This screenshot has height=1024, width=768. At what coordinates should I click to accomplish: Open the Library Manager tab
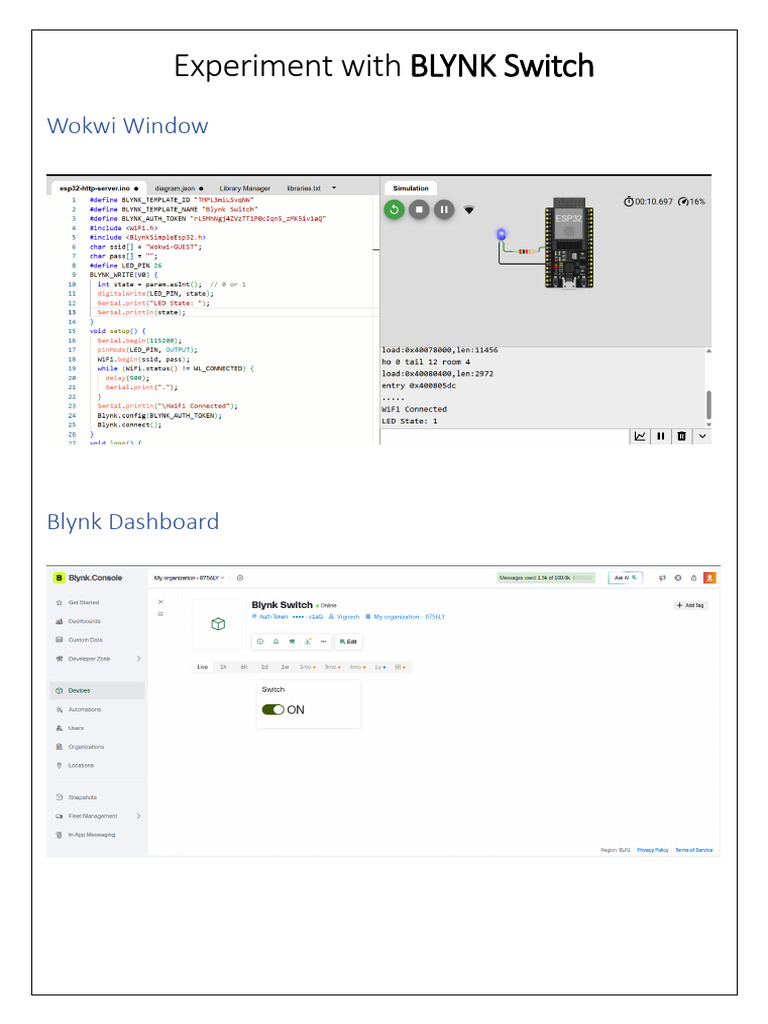click(x=244, y=188)
